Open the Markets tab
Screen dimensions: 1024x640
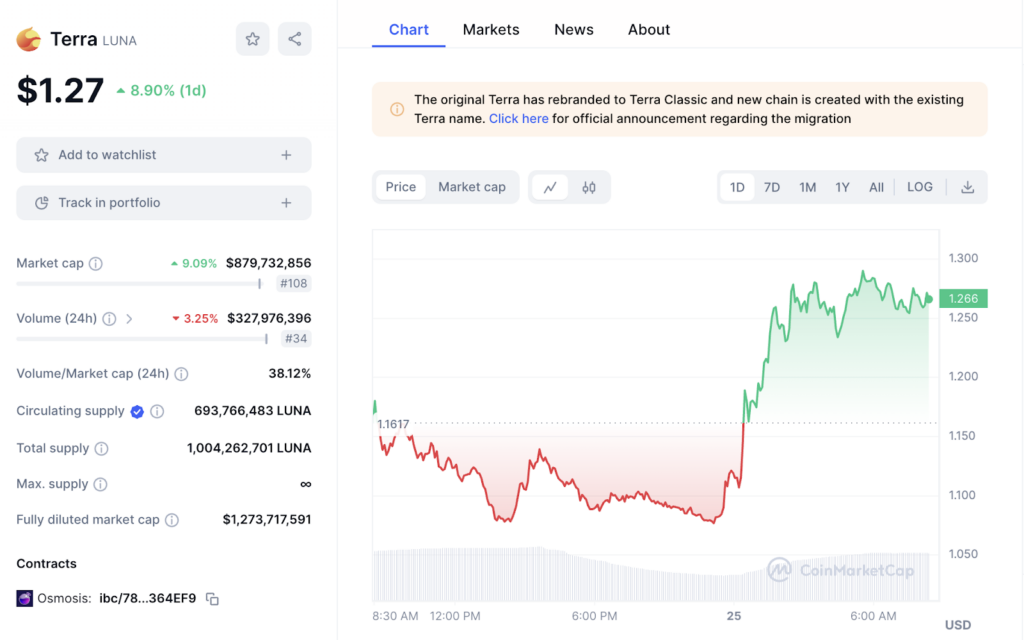pos(491,30)
